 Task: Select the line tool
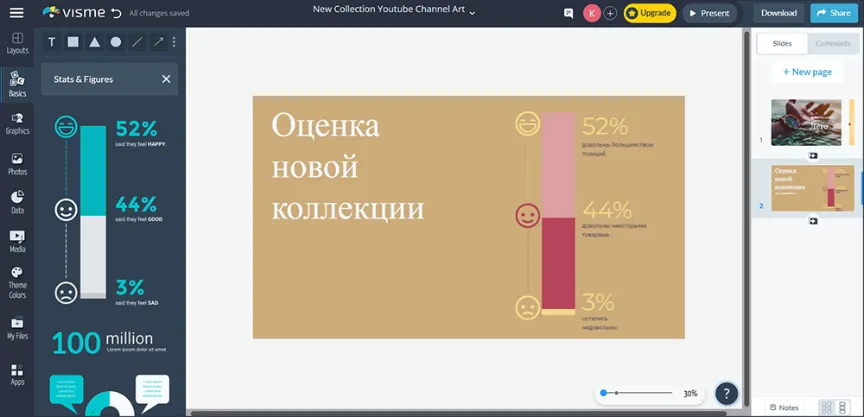pos(137,42)
